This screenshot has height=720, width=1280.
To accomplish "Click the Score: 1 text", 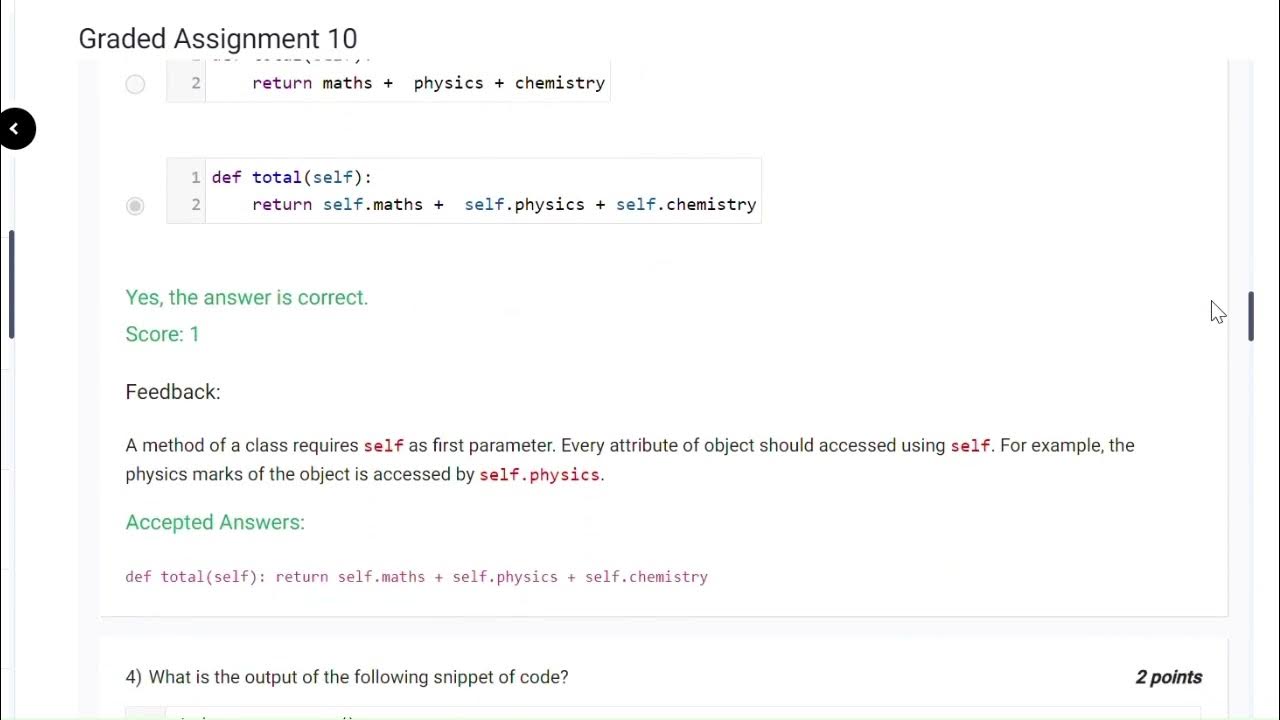I will [x=162, y=334].
